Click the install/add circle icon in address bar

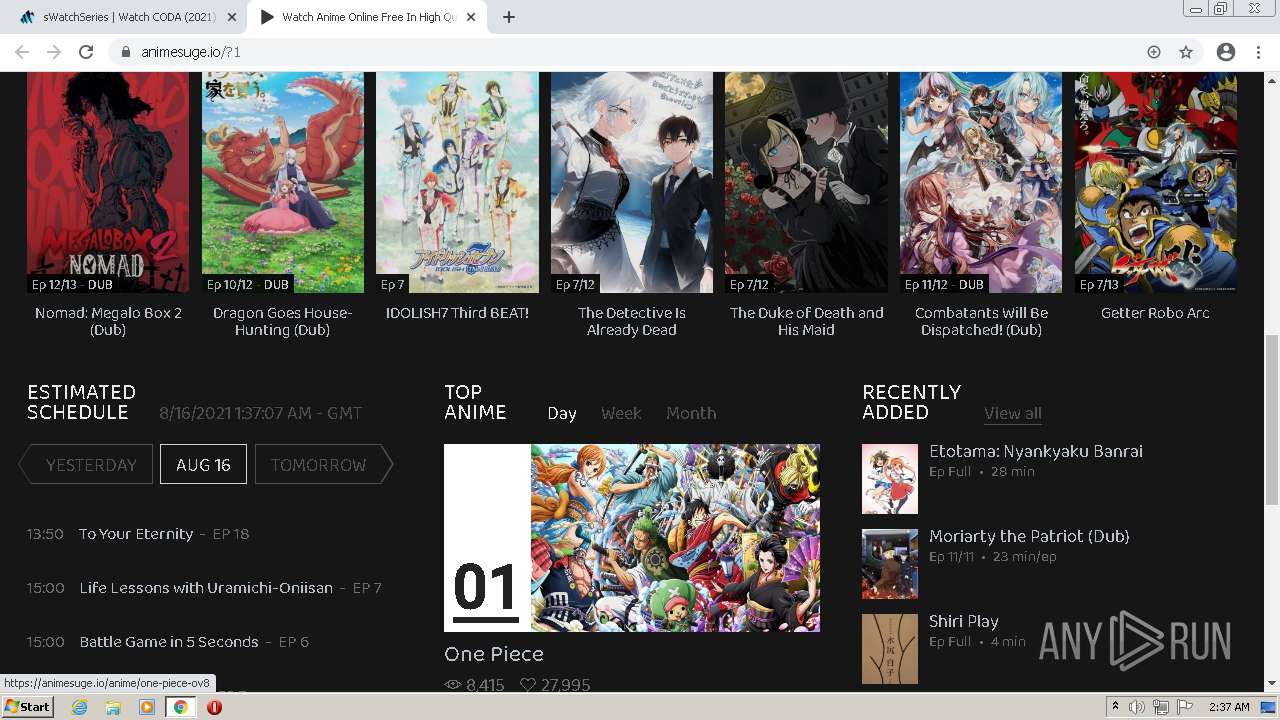pyautogui.click(x=1154, y=52)
